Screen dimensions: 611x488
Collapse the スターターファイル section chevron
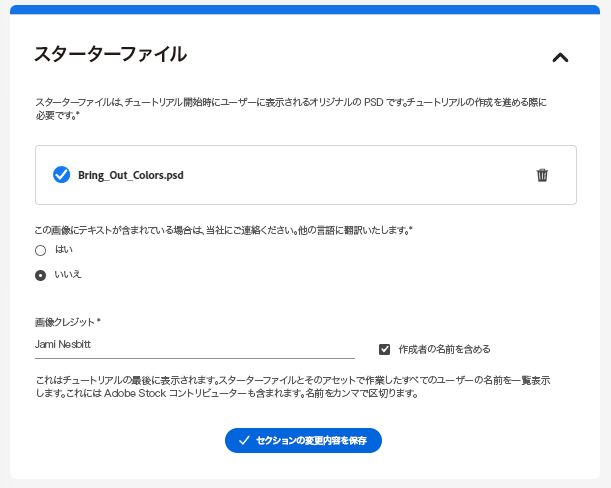click(560, 57)
